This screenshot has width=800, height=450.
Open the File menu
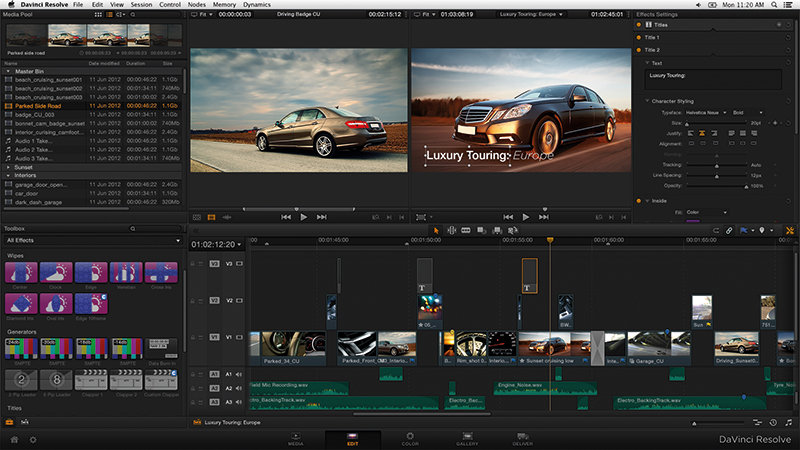point(78,4)
